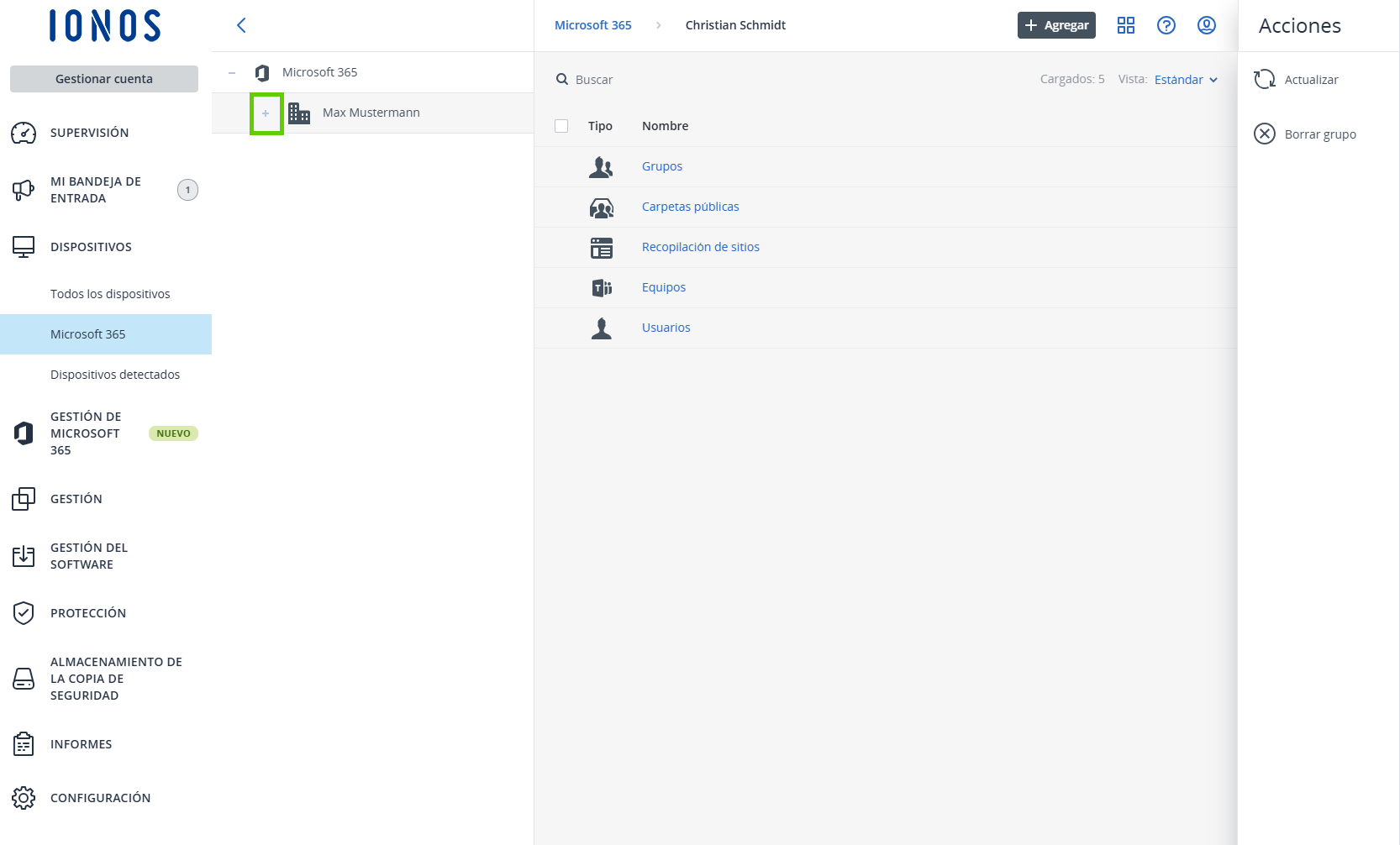Click the Actualizar refresh icon
This screenshot has width=1400, height=845.
(x=1264, y=80)
